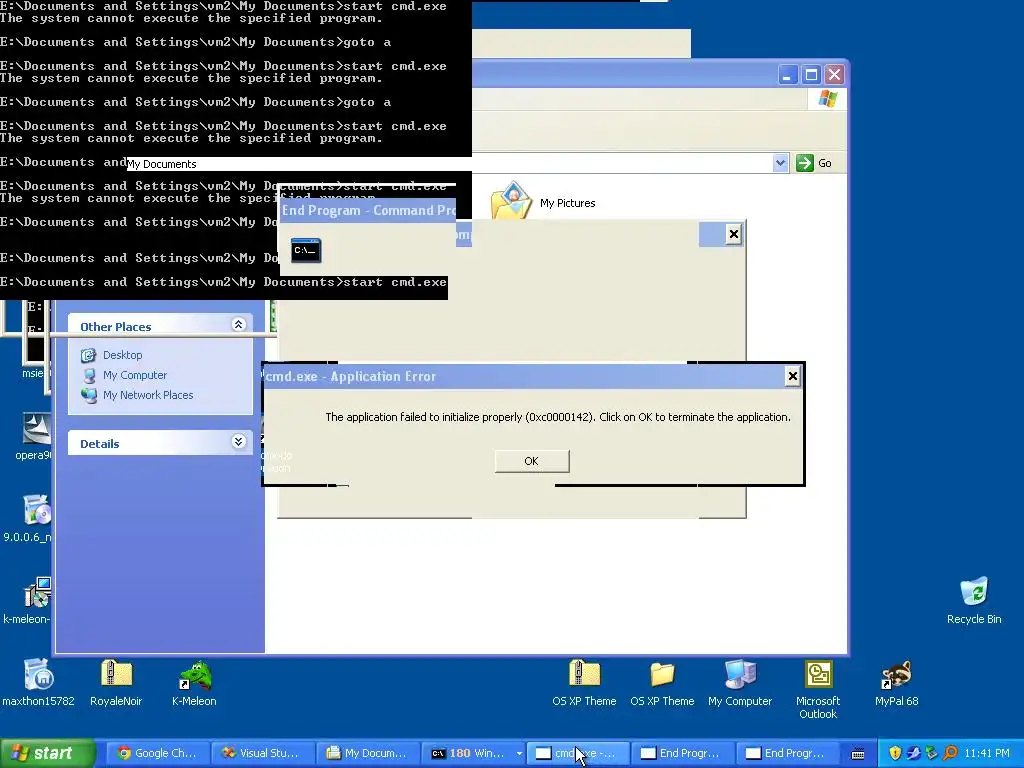Expand the grouped command prompt taskbar dropdown arrow
Screen dimensions: 1024x768
click(x=519, y=754)
